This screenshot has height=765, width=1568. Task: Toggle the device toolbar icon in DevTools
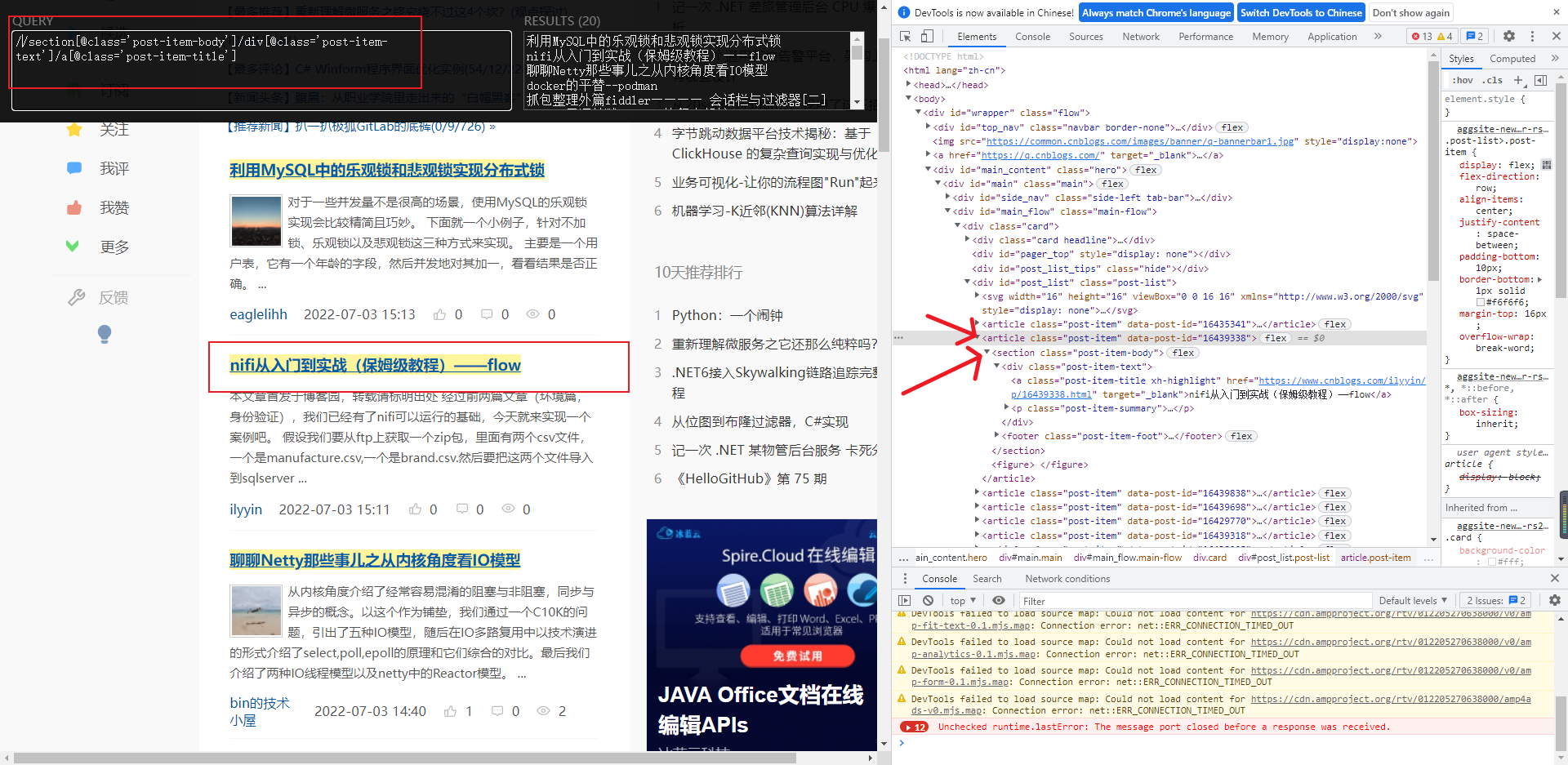point(927,36)
